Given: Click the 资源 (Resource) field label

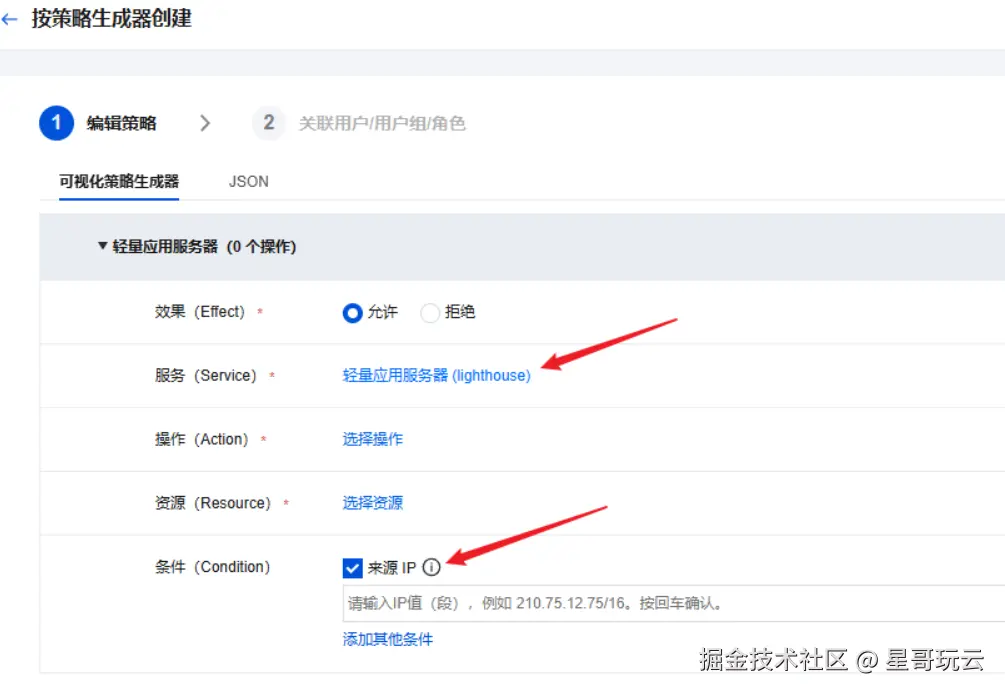Looking at the screenshot, I should 213,503.
